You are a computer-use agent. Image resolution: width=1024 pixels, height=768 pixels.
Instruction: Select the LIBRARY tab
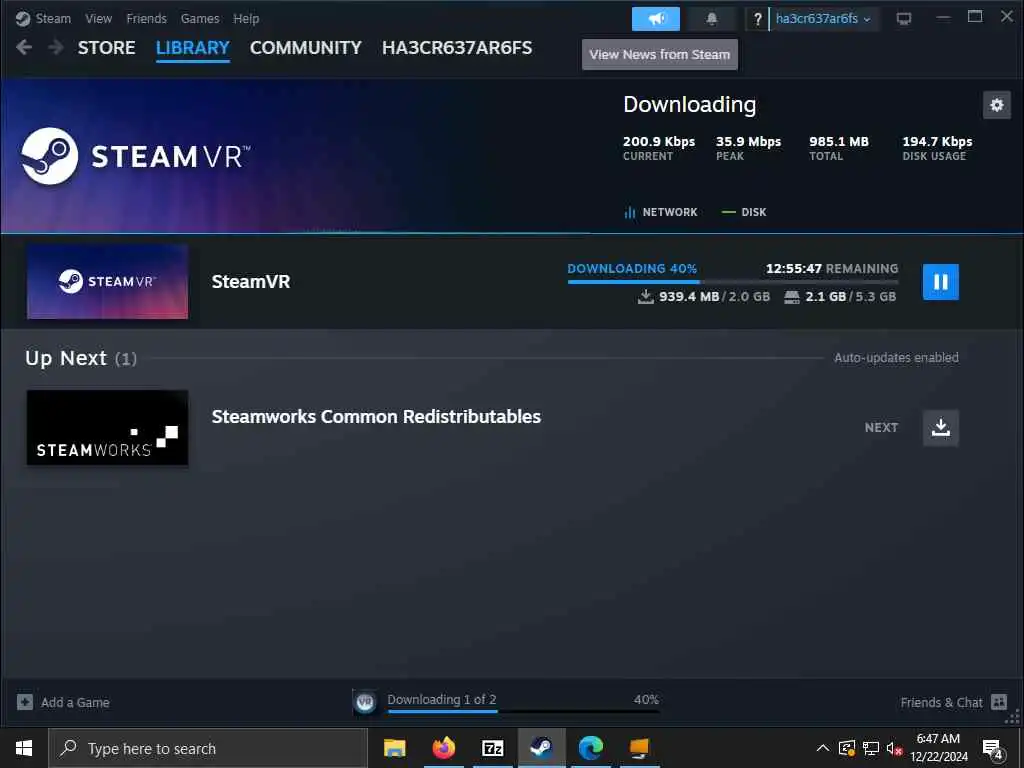[x=193, y=48]
